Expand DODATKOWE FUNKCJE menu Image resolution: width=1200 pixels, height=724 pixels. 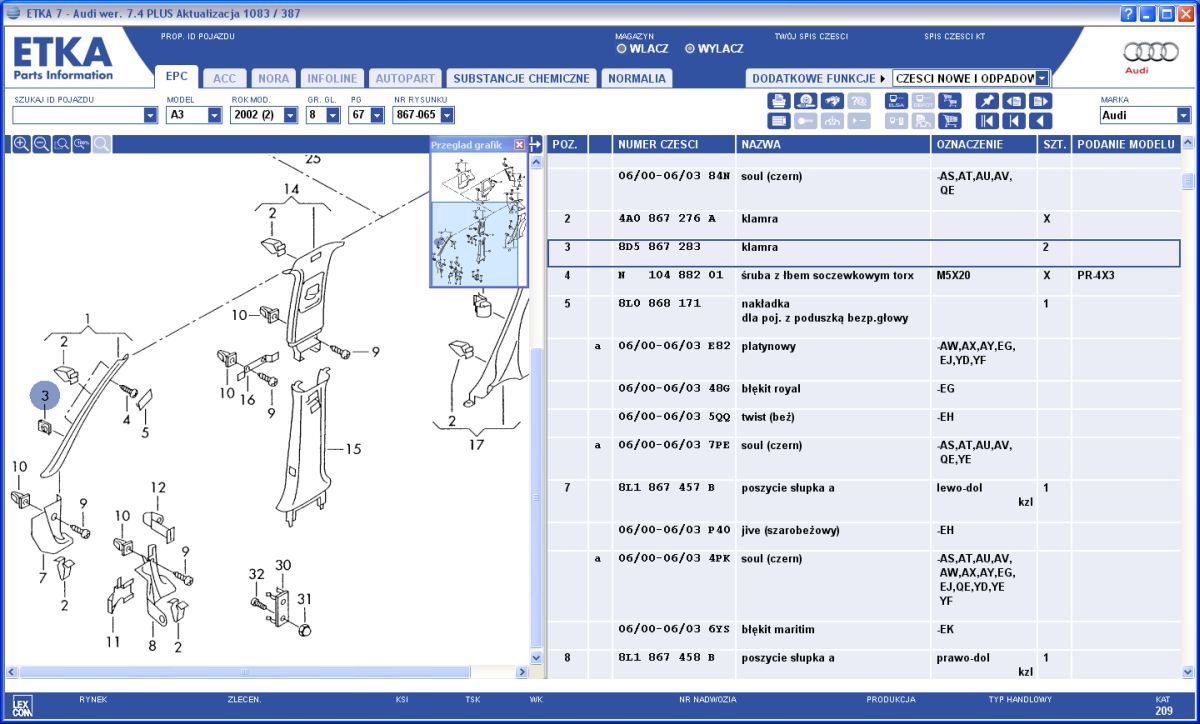(x=819, y=78)
